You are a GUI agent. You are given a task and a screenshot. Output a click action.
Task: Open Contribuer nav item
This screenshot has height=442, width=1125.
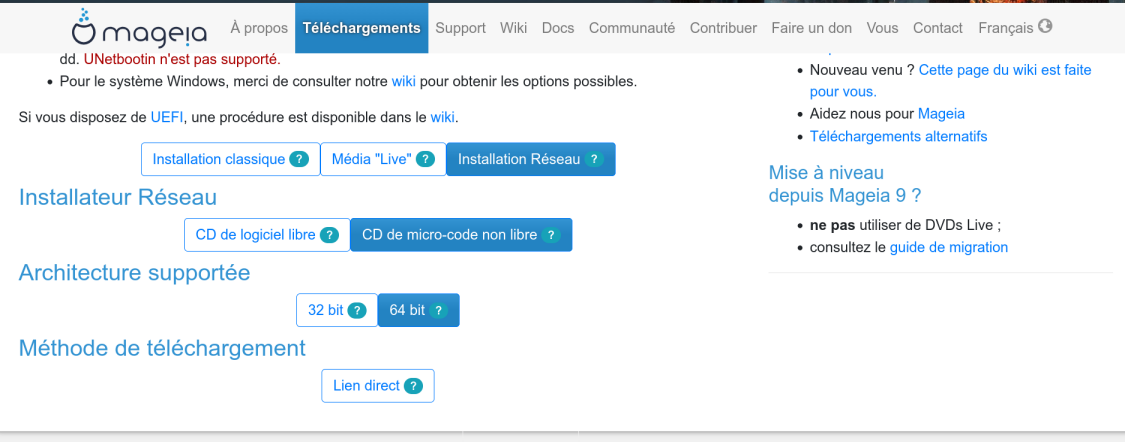(723, 28)
